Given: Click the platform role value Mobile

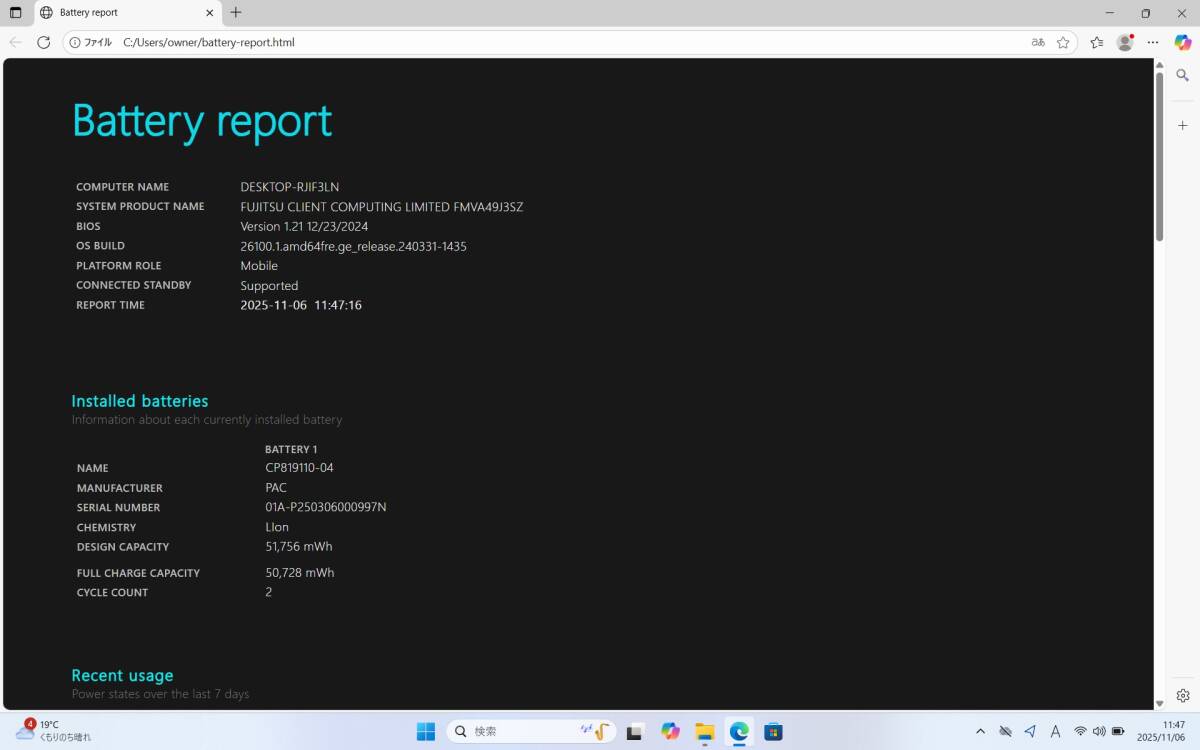Looking at the screenshot, I should [259, 266].
